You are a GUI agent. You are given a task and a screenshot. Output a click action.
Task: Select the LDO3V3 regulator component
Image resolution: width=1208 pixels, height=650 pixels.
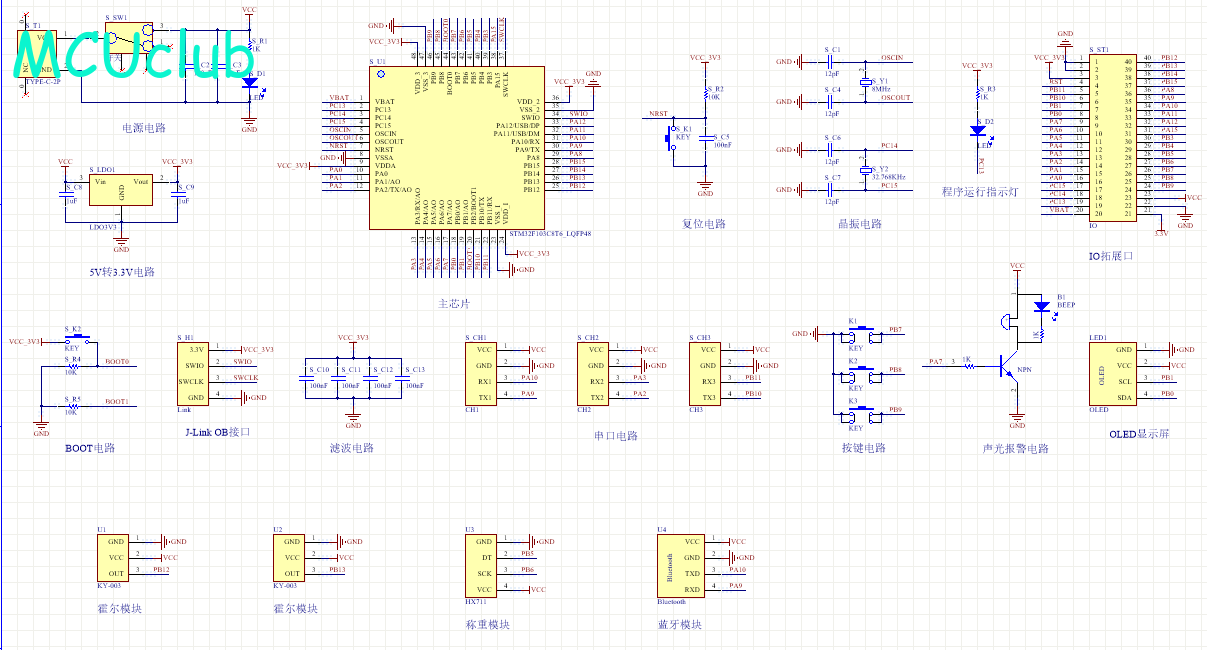(x=121, y=190)
